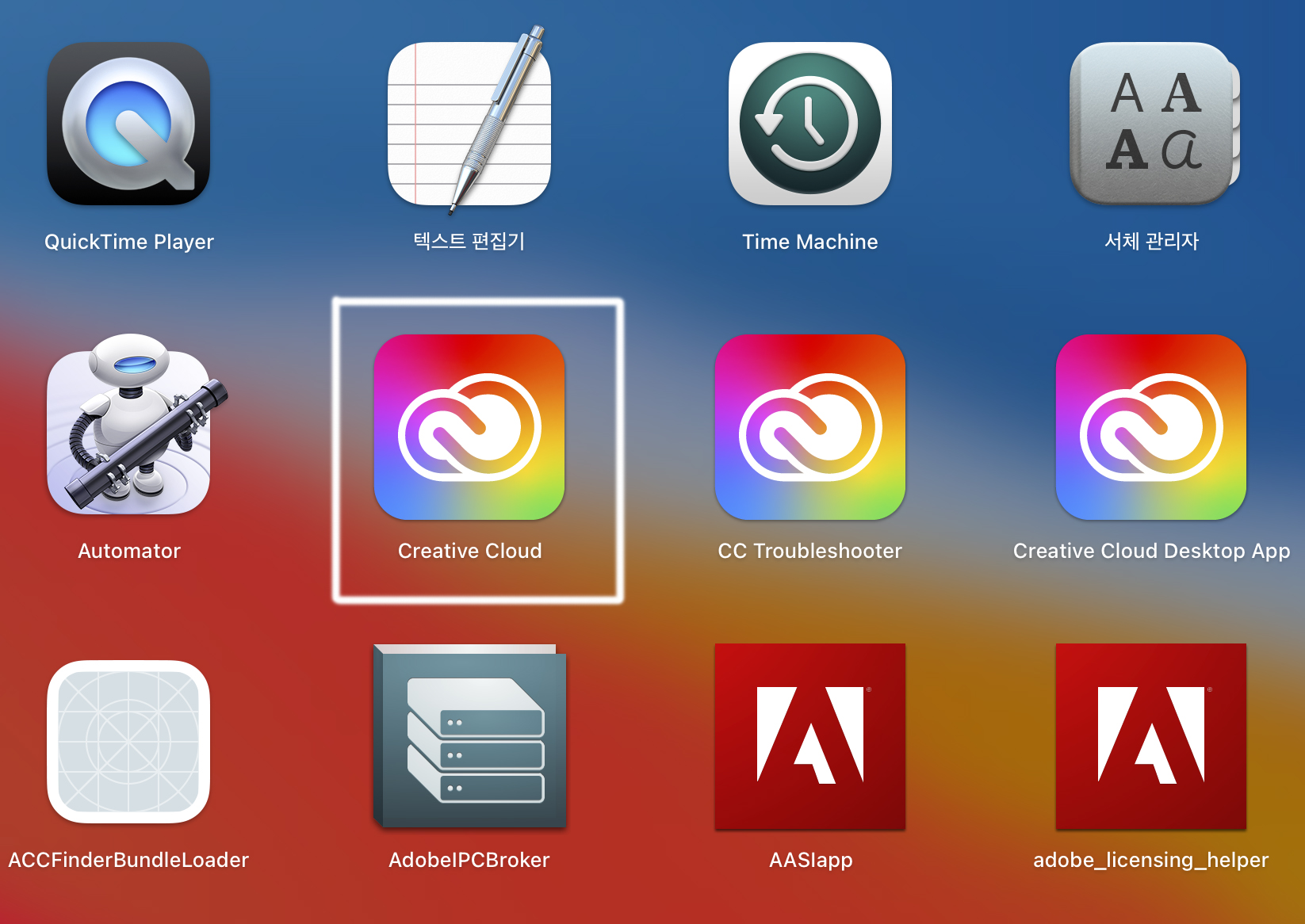1305x924 pixels.
Task: Open the AASIapp Adobe icon
Action: [810, 736]
